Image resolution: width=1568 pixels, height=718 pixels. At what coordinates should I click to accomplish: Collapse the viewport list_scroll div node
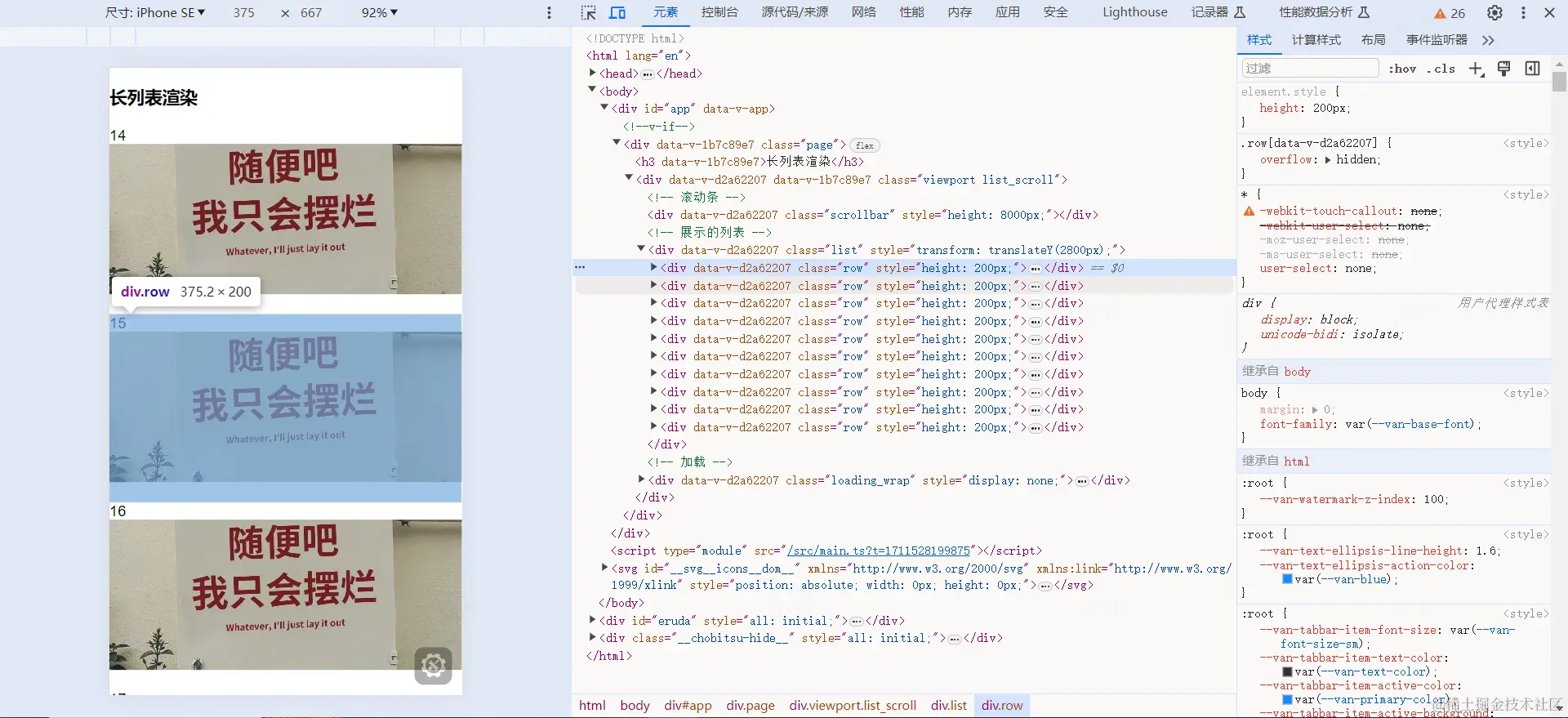click(x=629, y=179)
